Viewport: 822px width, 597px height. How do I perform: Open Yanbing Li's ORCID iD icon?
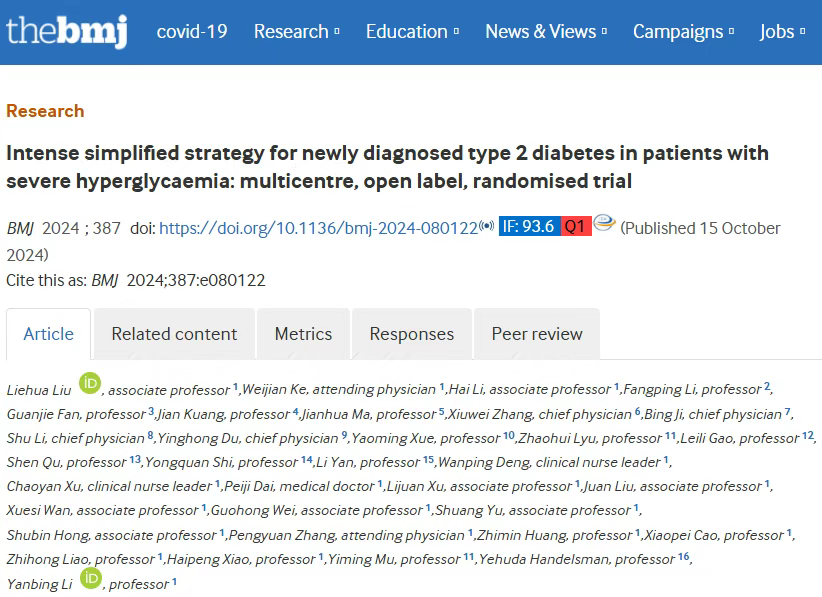point(91,578)
